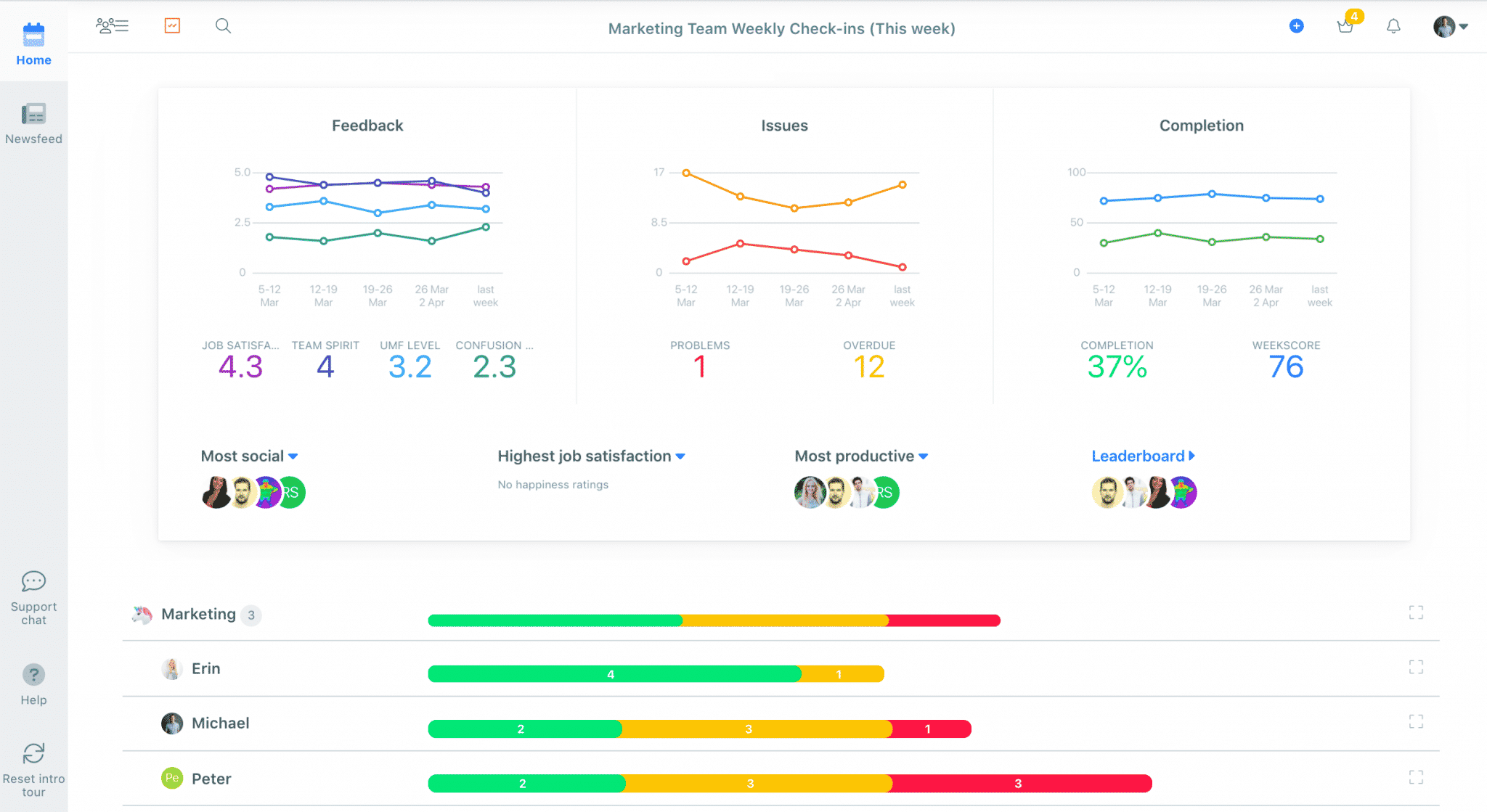Viewport: 1487px width, 812px height.
Task: Expand Peter's task row details
Action: pos(1417,778)
